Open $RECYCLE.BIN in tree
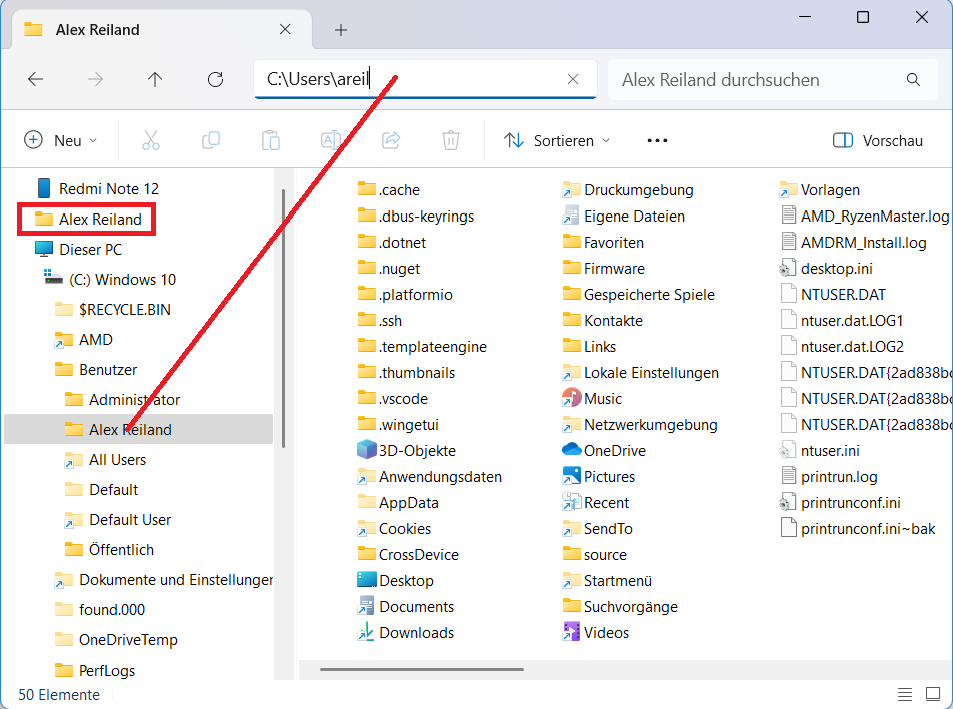953x709 pixels. coord(113,309)
